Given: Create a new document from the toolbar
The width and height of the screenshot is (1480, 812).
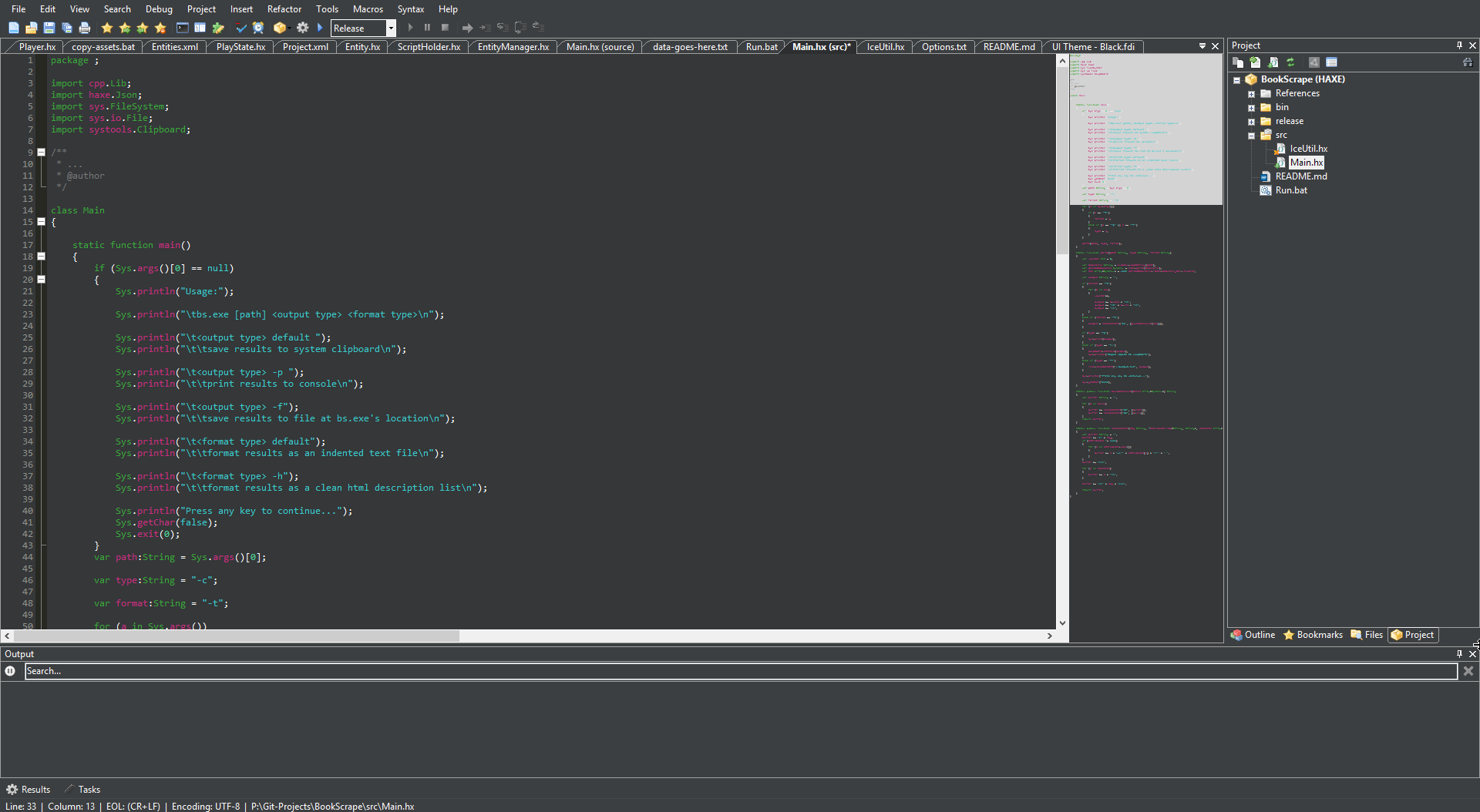Looking at the screenshot, I should pyautogui.click(x=13, y=28).
